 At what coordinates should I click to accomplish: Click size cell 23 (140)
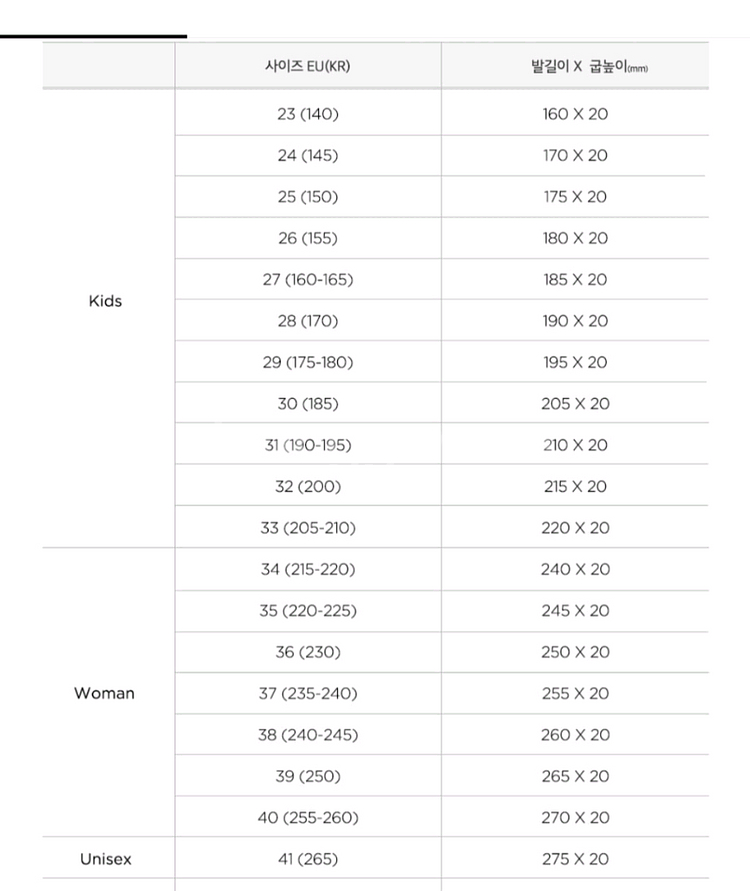pyautogui.click(x=308, y=114)
